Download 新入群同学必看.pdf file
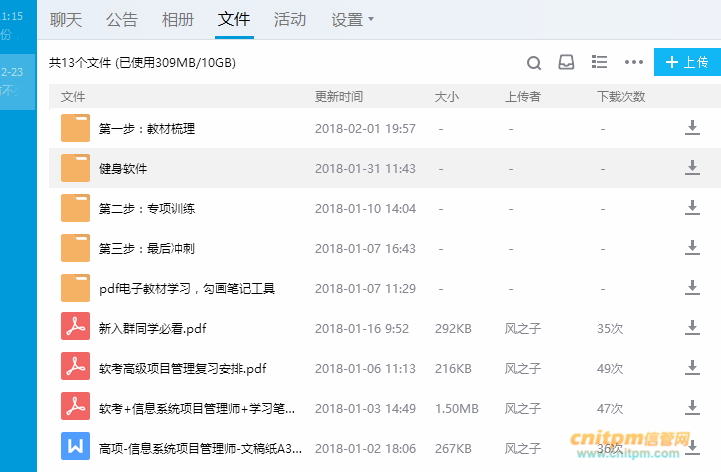The width and height of the screenshot is (721, 472). pos(691,328)
